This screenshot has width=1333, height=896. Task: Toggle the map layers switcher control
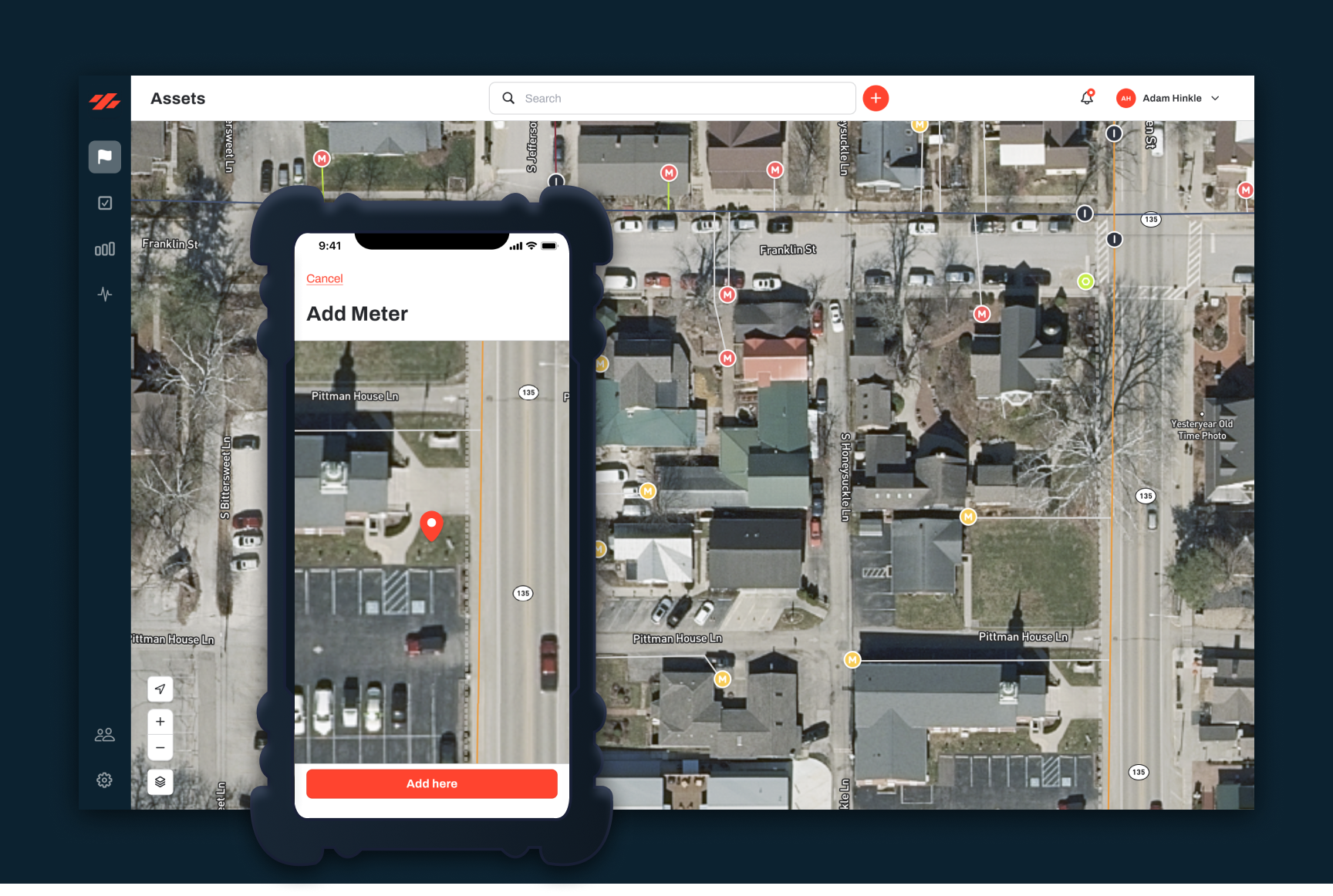coord(160,781)
